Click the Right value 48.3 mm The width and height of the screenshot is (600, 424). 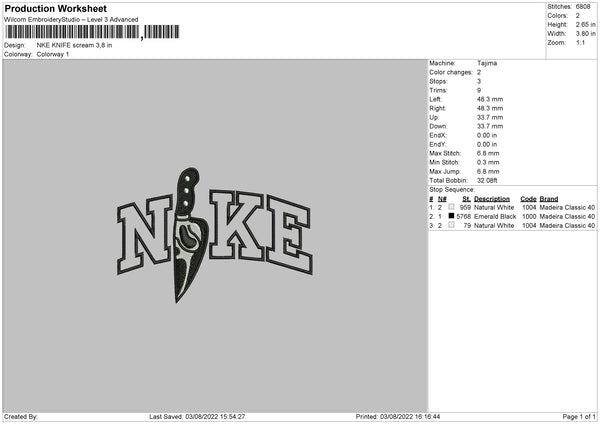click(x=490, y=108)
